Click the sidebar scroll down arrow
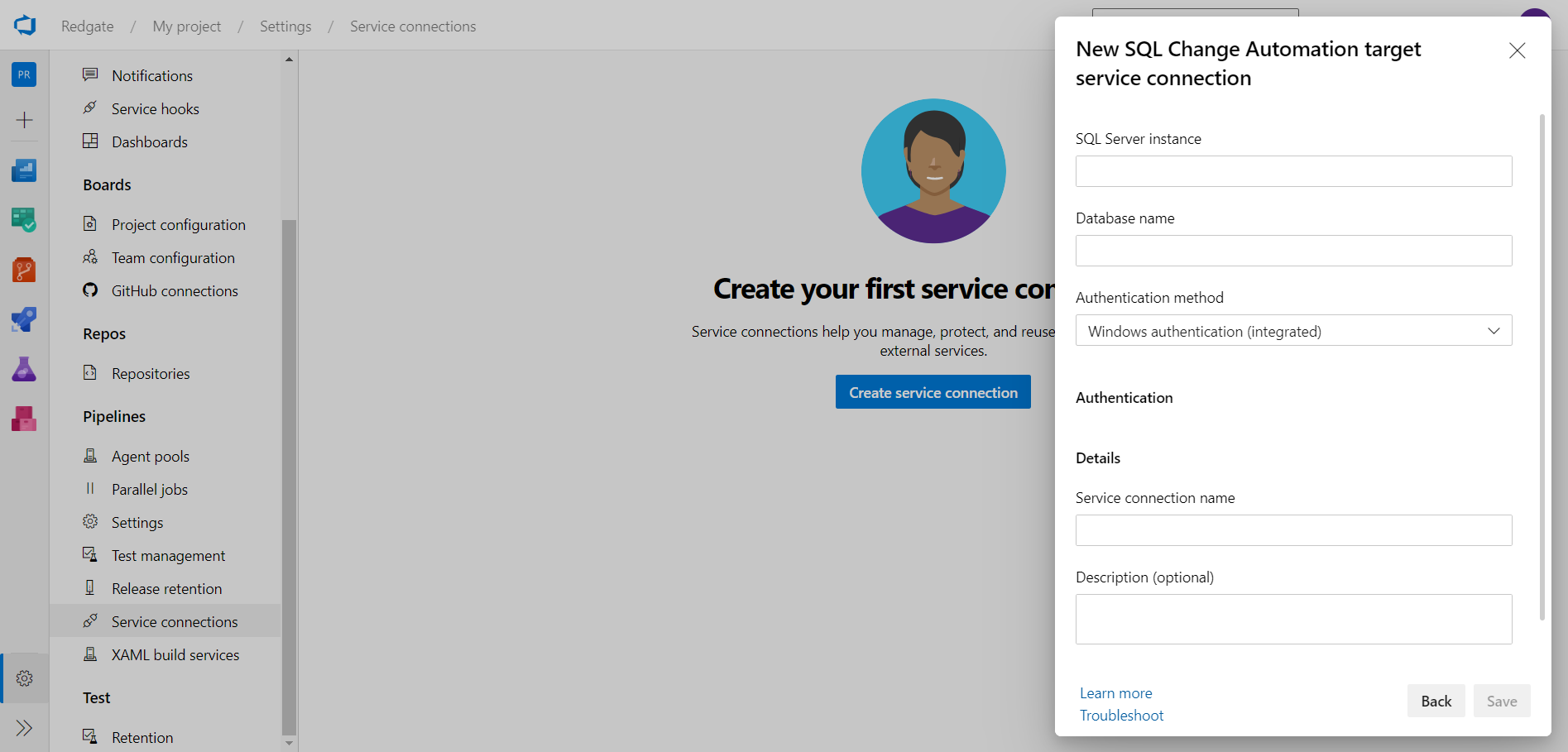1568x752 pixels. tap(289, 743)
